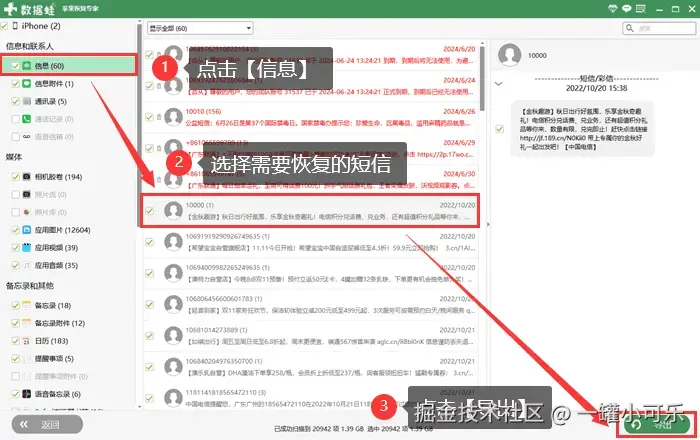
Task: Uncheck the message bubble checkbox in detail pane
Action: click(x=500, y=129)
